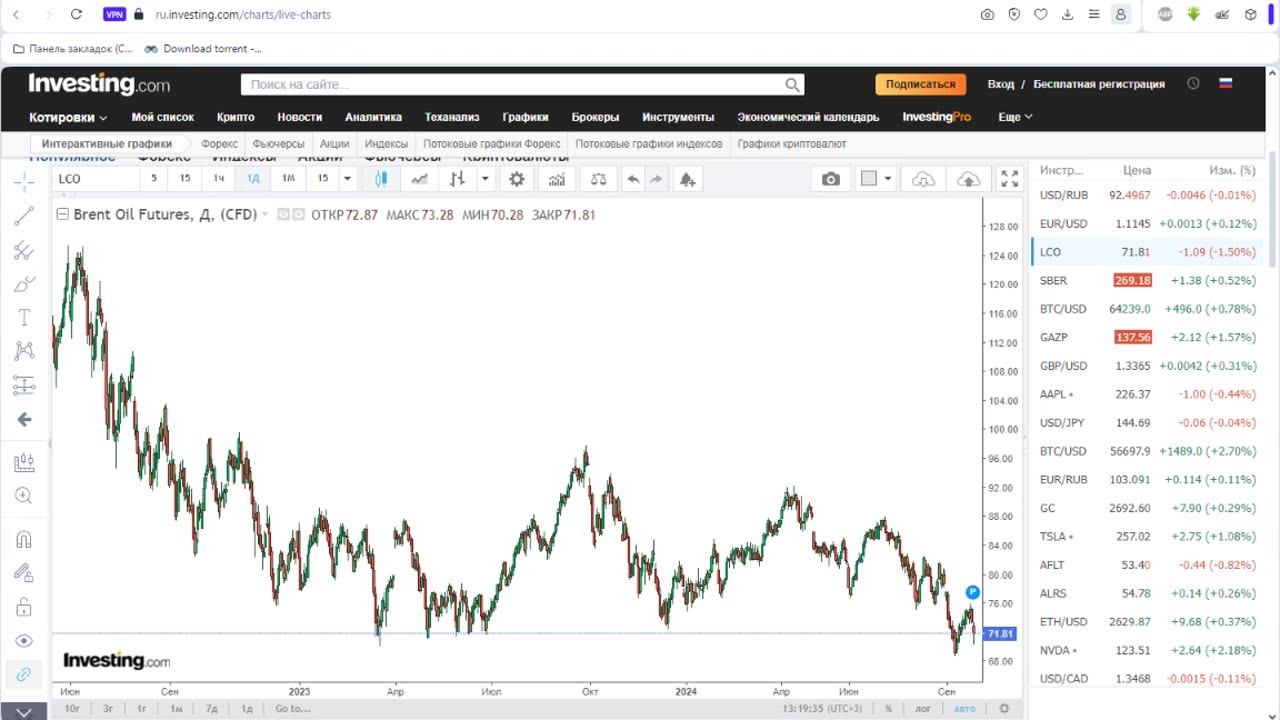Switch to area chart style
The image size is (1280, 720).
(419, 179)
